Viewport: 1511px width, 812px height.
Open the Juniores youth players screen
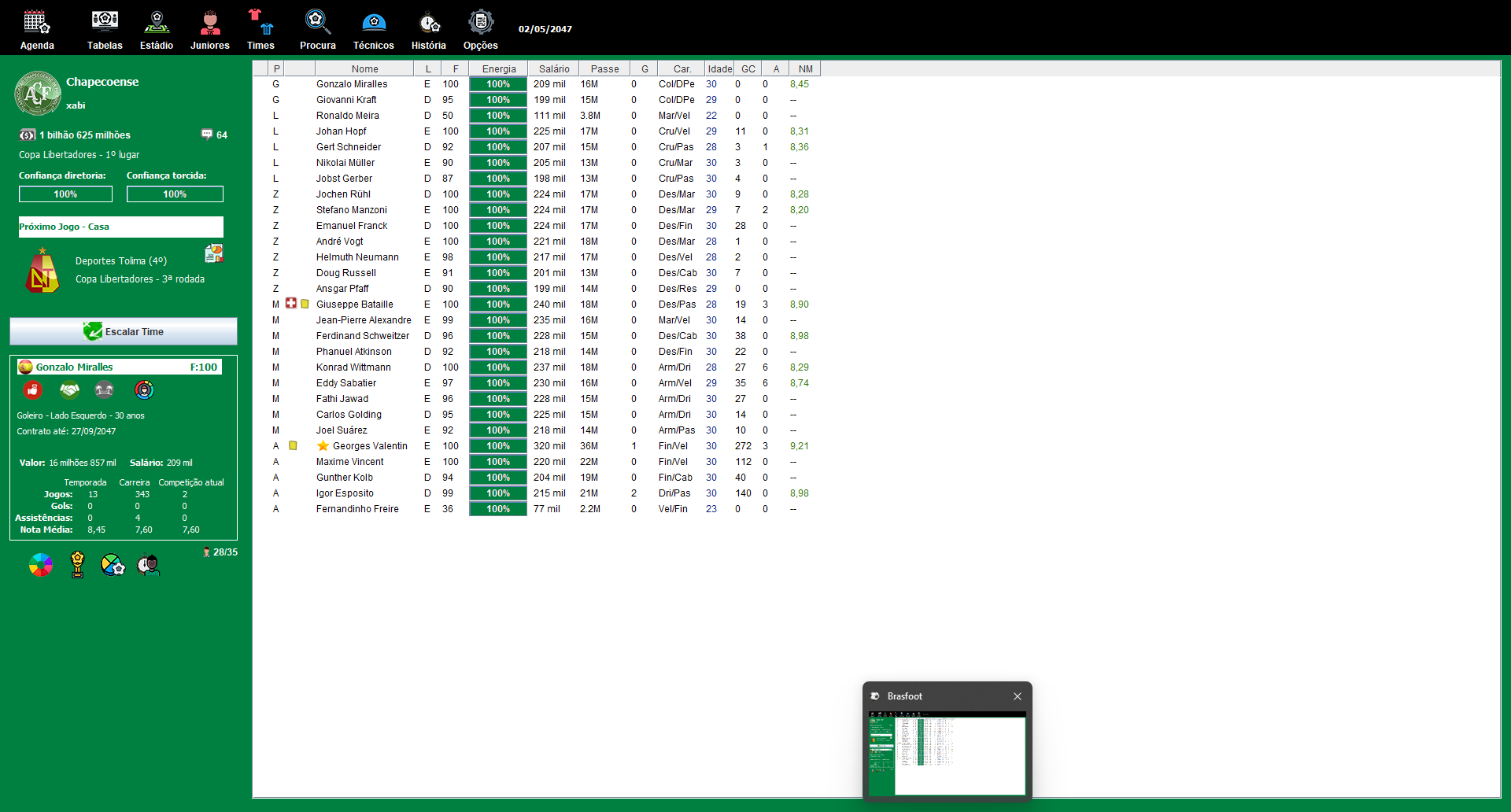[x=209, y=30]
